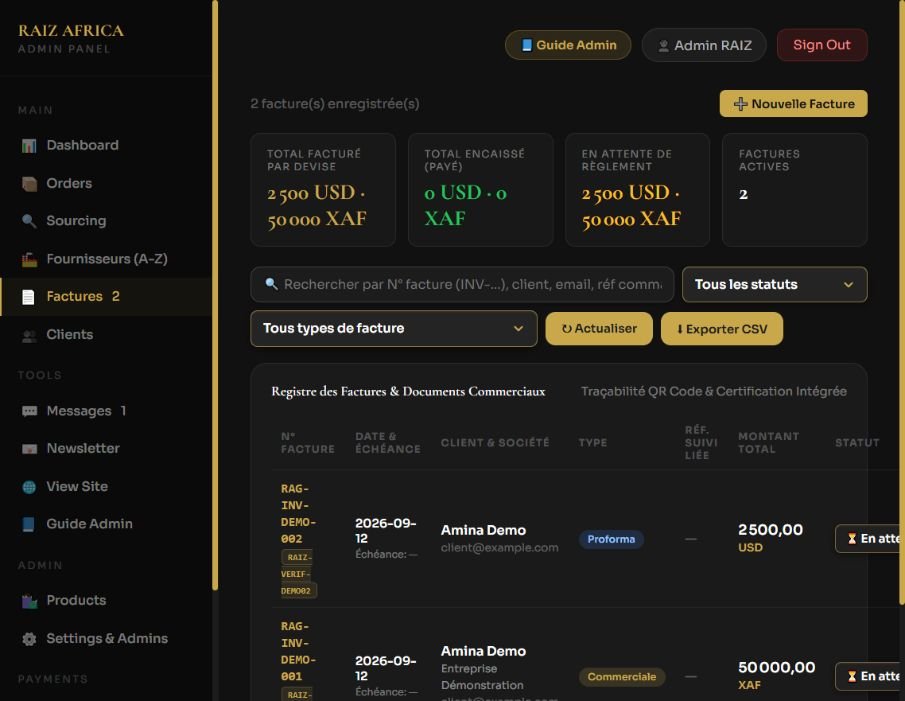This screenshot has height=701, width=905.
Task: Click the sidebar Guide Admin book icon
Action: click(x=28, y=524)
